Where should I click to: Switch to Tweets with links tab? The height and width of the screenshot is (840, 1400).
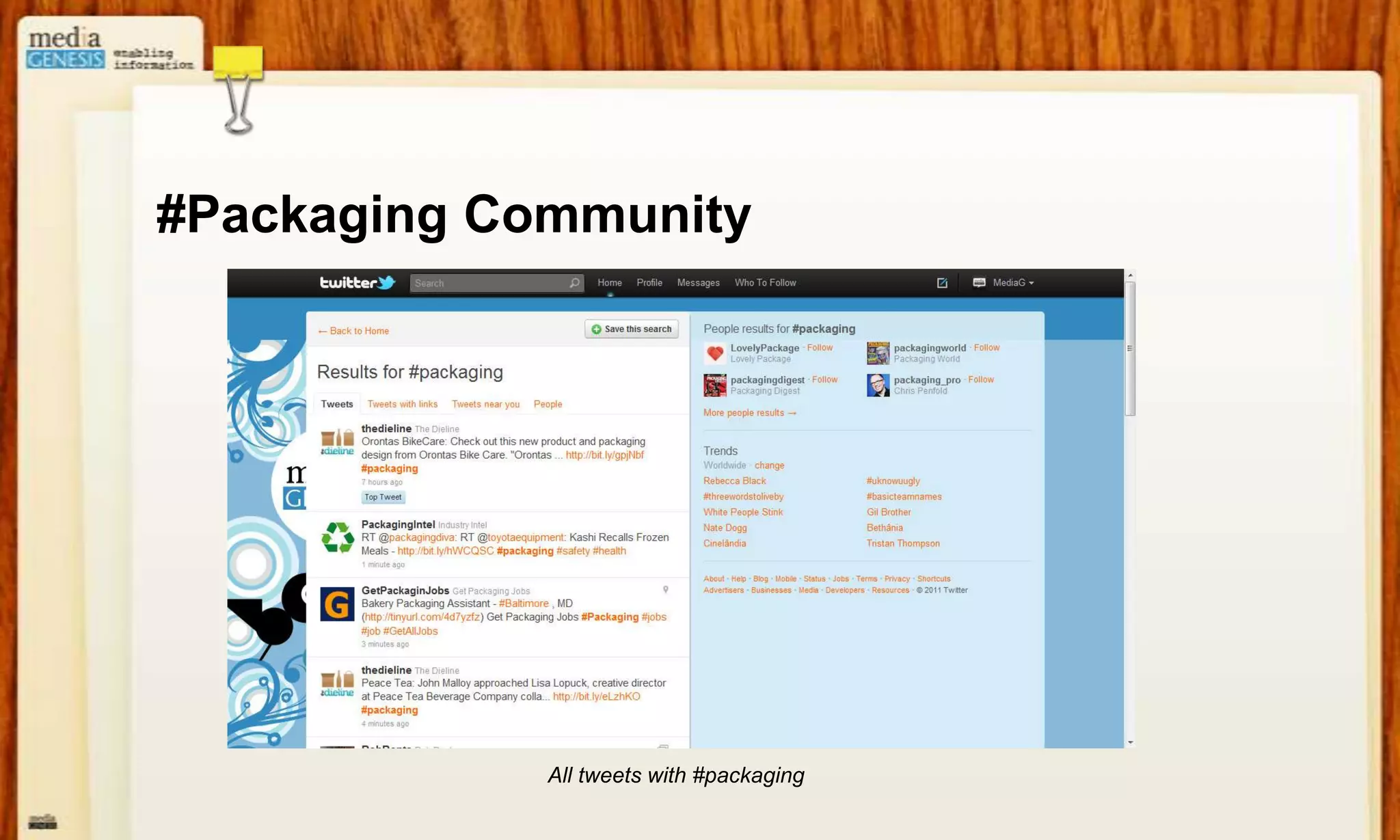coord(402,405)
